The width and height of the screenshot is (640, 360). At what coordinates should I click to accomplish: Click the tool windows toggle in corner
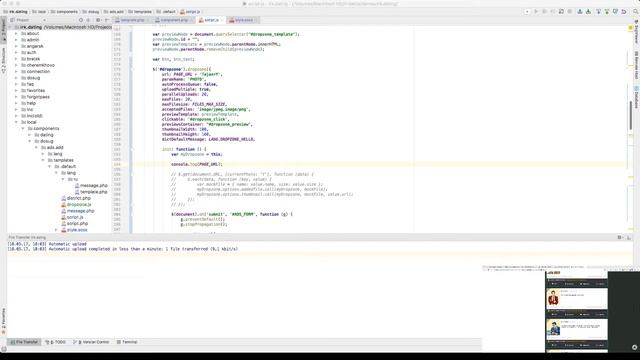[x=4, y=349]
